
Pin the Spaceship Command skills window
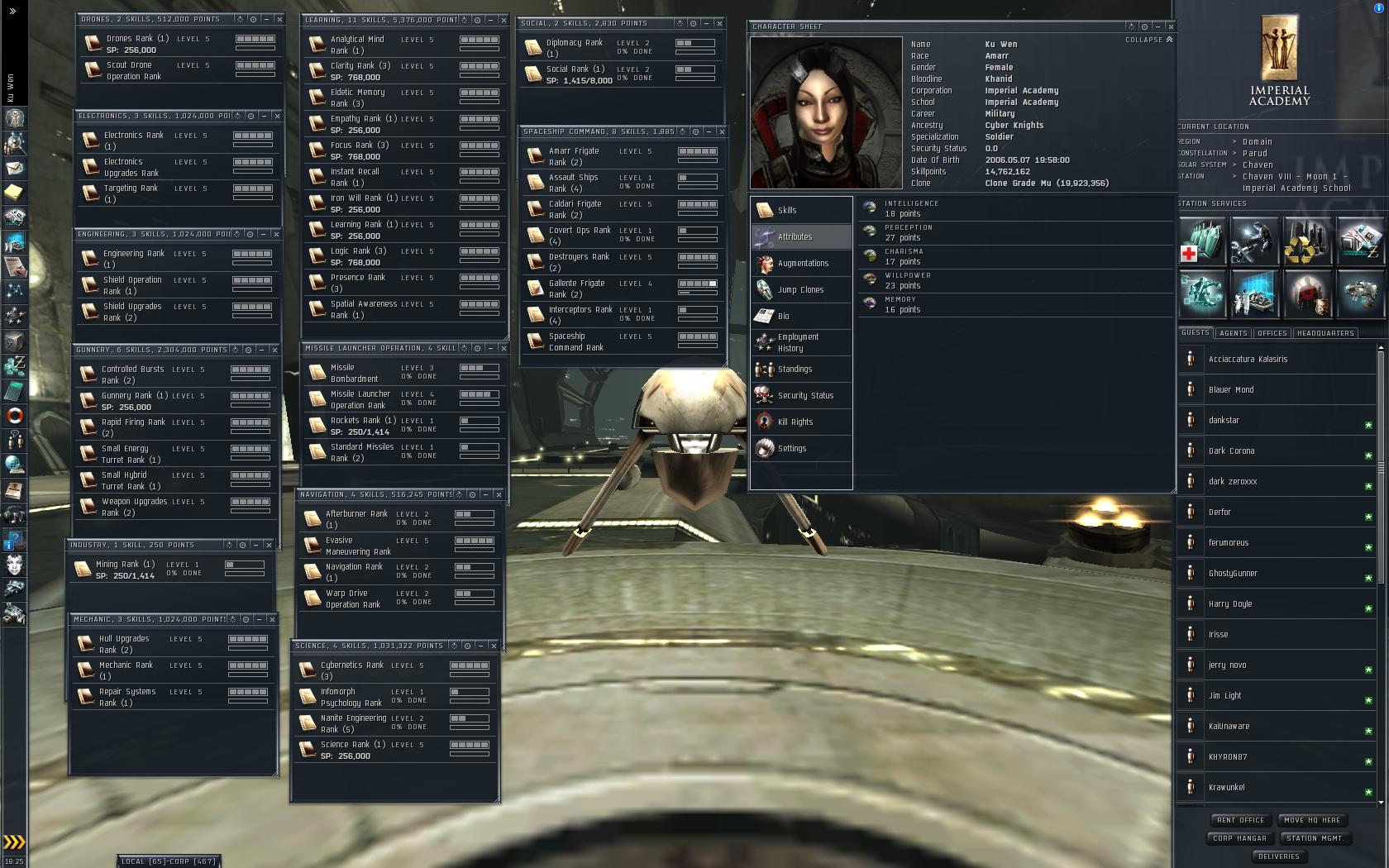(x=695, y=131)
